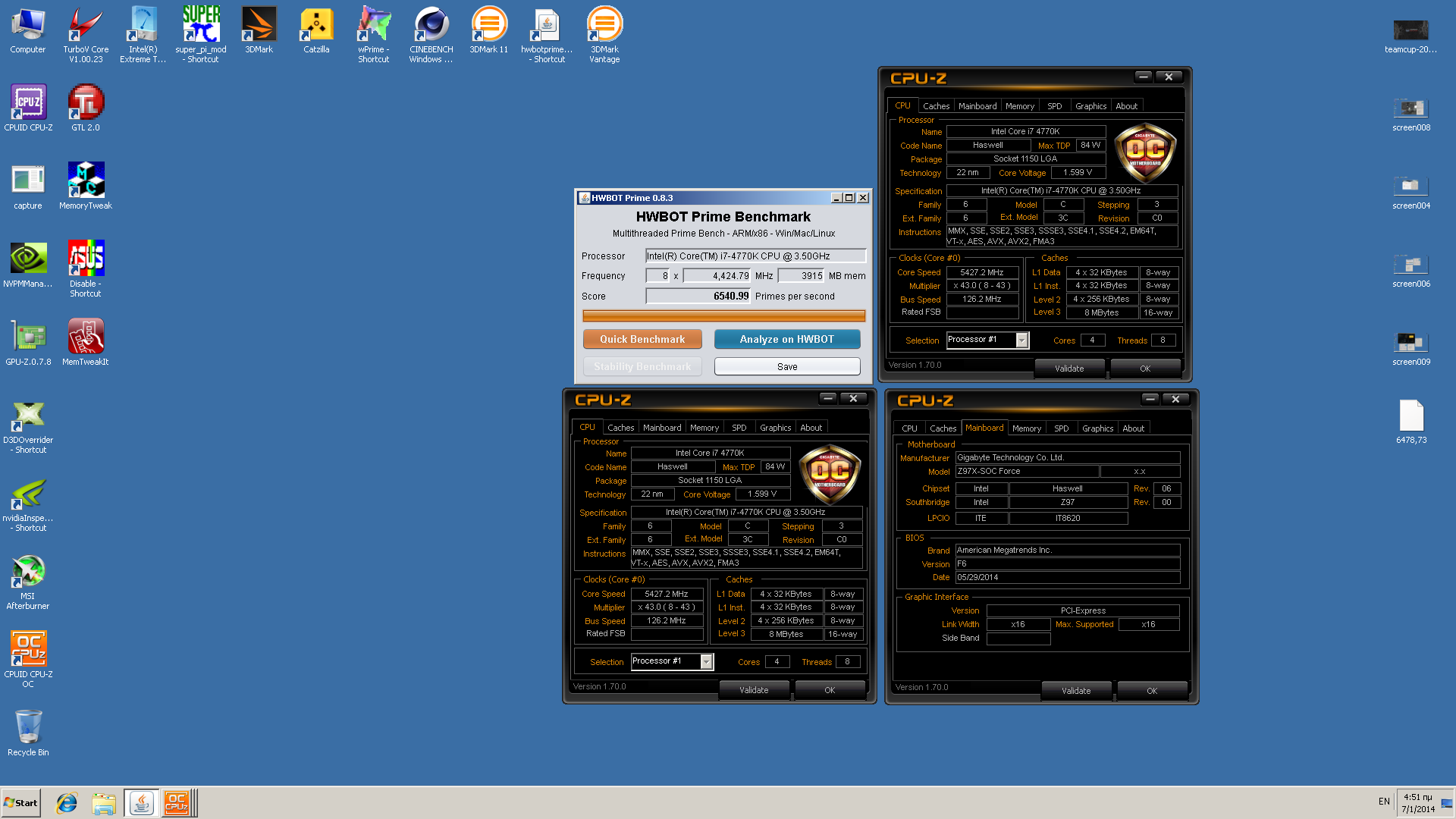Open wPrime shortcut icon
Screen dimensions: 1456x819
(374, 34)
